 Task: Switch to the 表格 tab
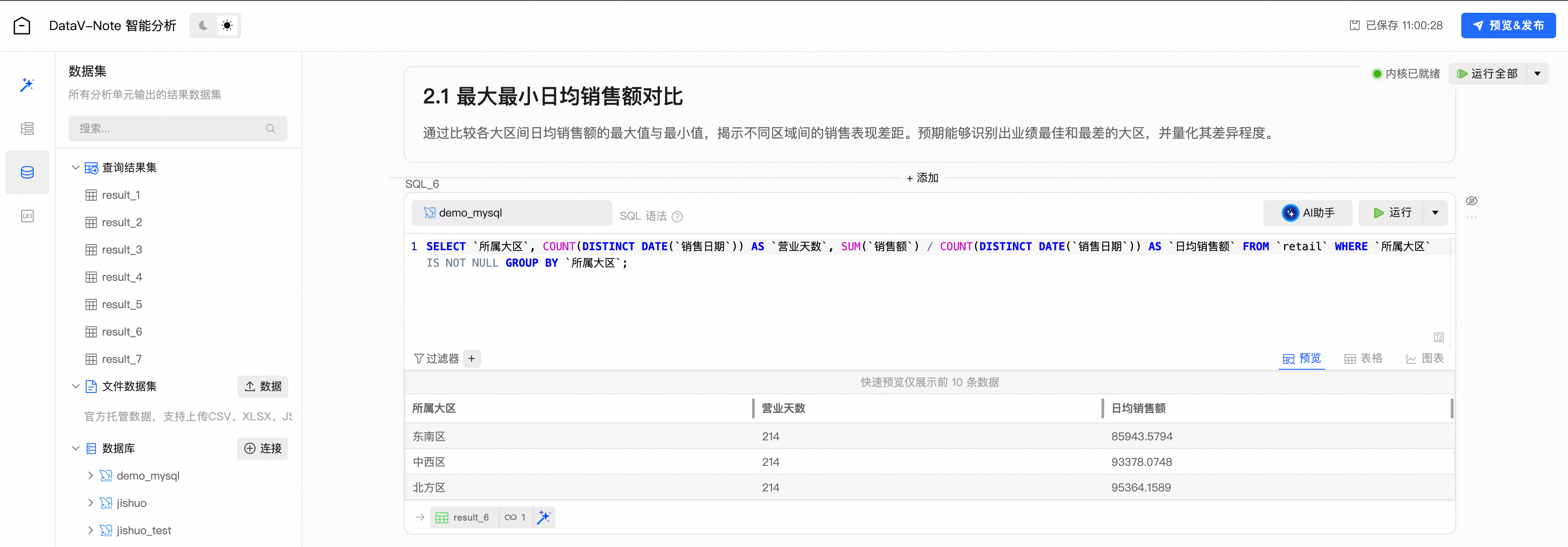(x=1363, y=358)
